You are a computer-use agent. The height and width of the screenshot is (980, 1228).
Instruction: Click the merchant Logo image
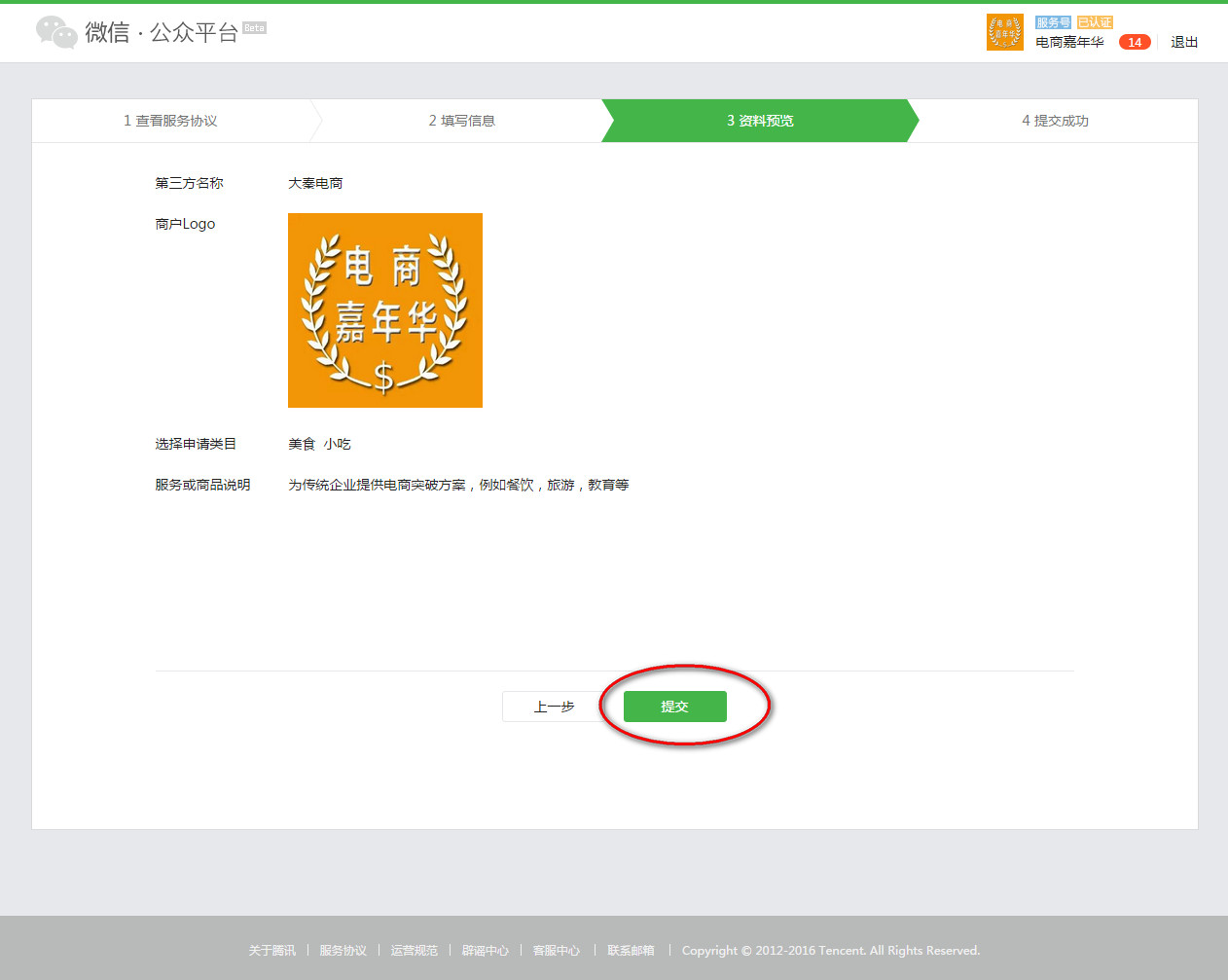point(385,310)
